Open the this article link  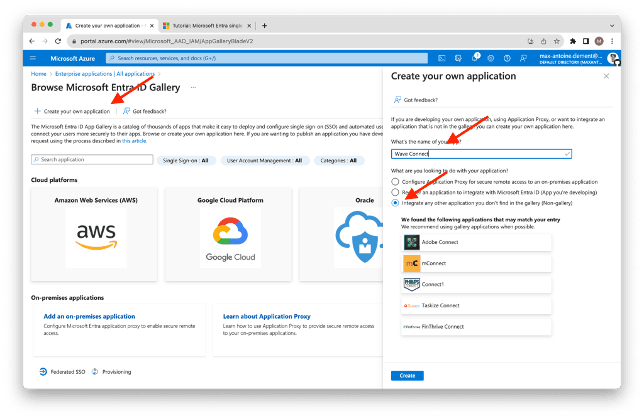coord(134,141)
